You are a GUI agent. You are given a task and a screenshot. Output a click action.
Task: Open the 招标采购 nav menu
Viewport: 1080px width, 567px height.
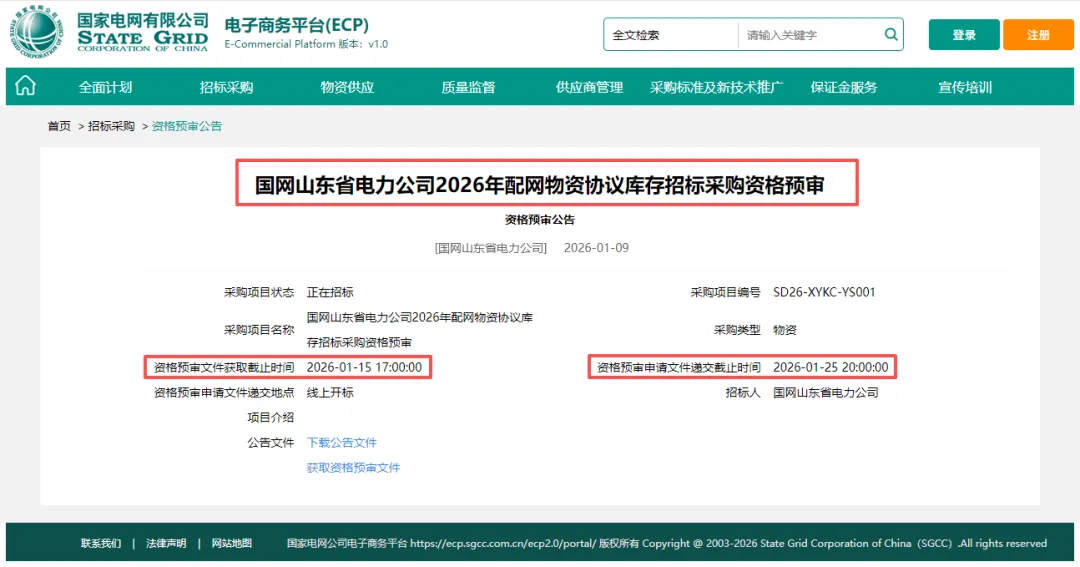tap(227, 87)
